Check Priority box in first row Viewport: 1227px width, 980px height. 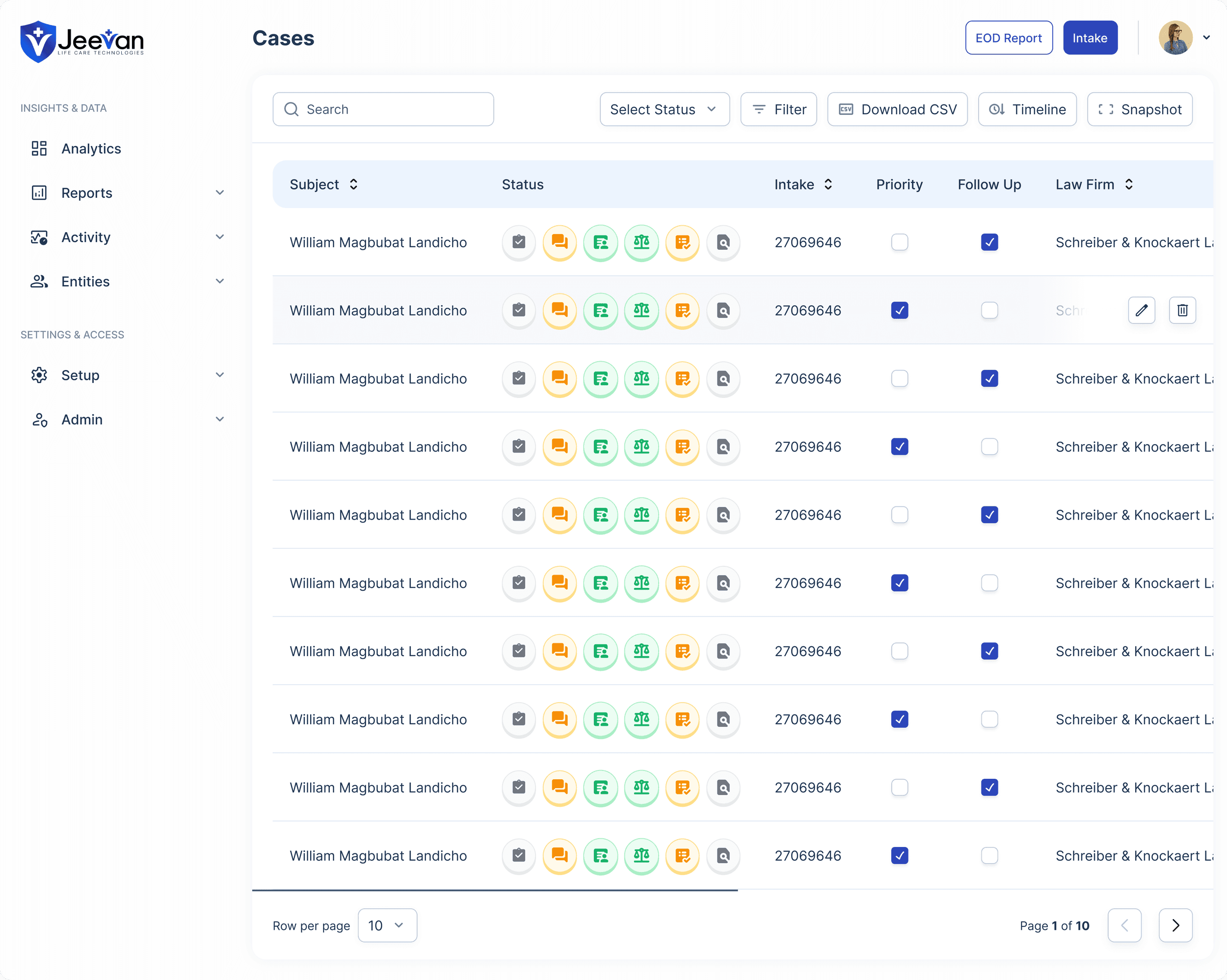[899, 242]
